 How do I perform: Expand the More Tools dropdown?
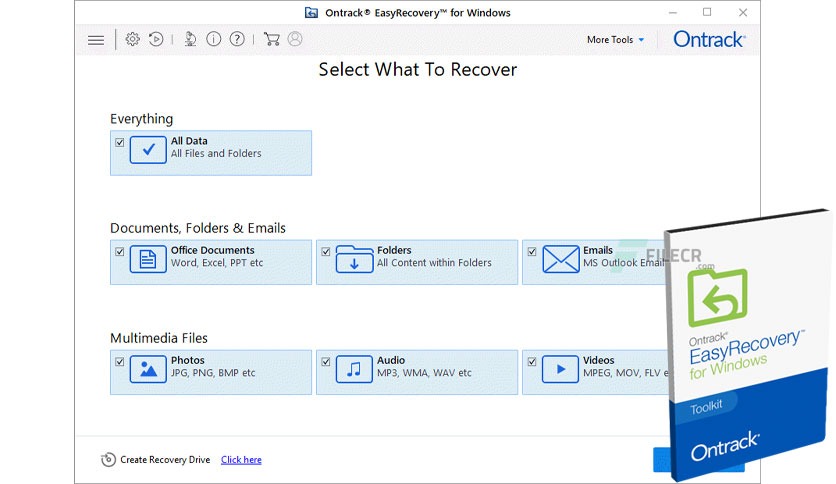(x=615, y=39)
